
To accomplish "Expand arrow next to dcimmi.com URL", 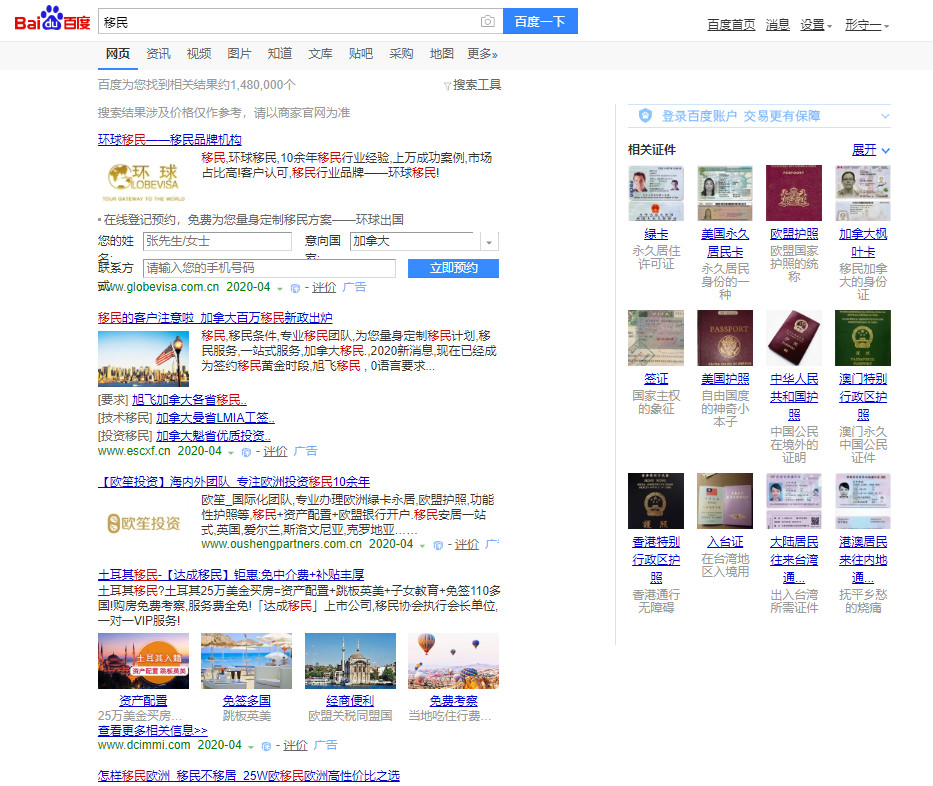I will coord(251,747).
